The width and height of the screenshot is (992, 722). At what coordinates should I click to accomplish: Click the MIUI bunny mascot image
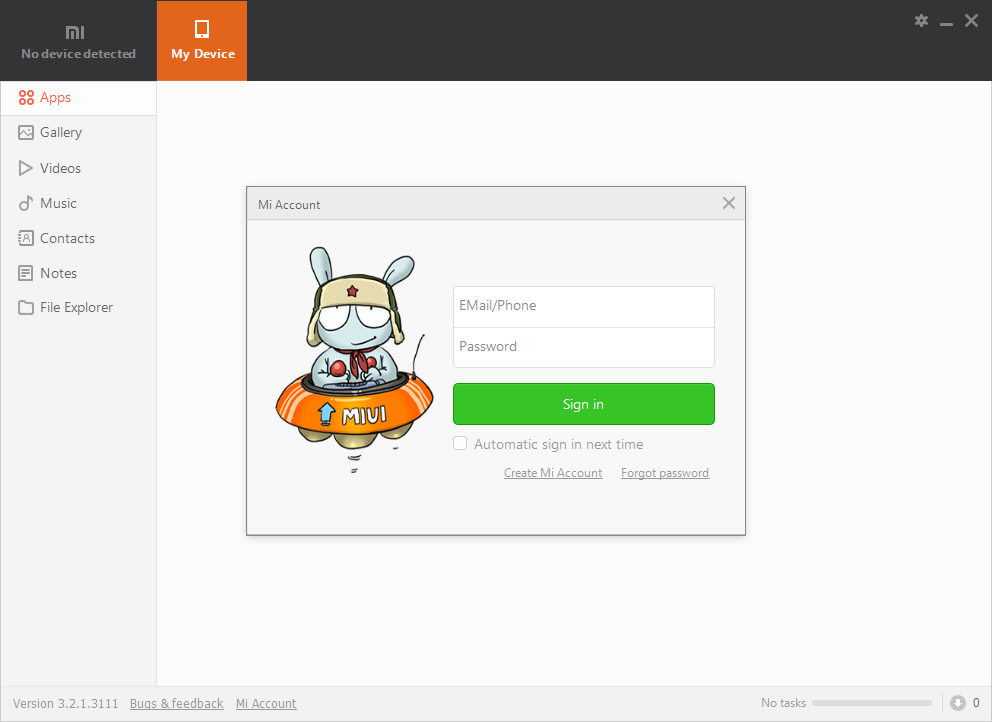tap(354, 359)
